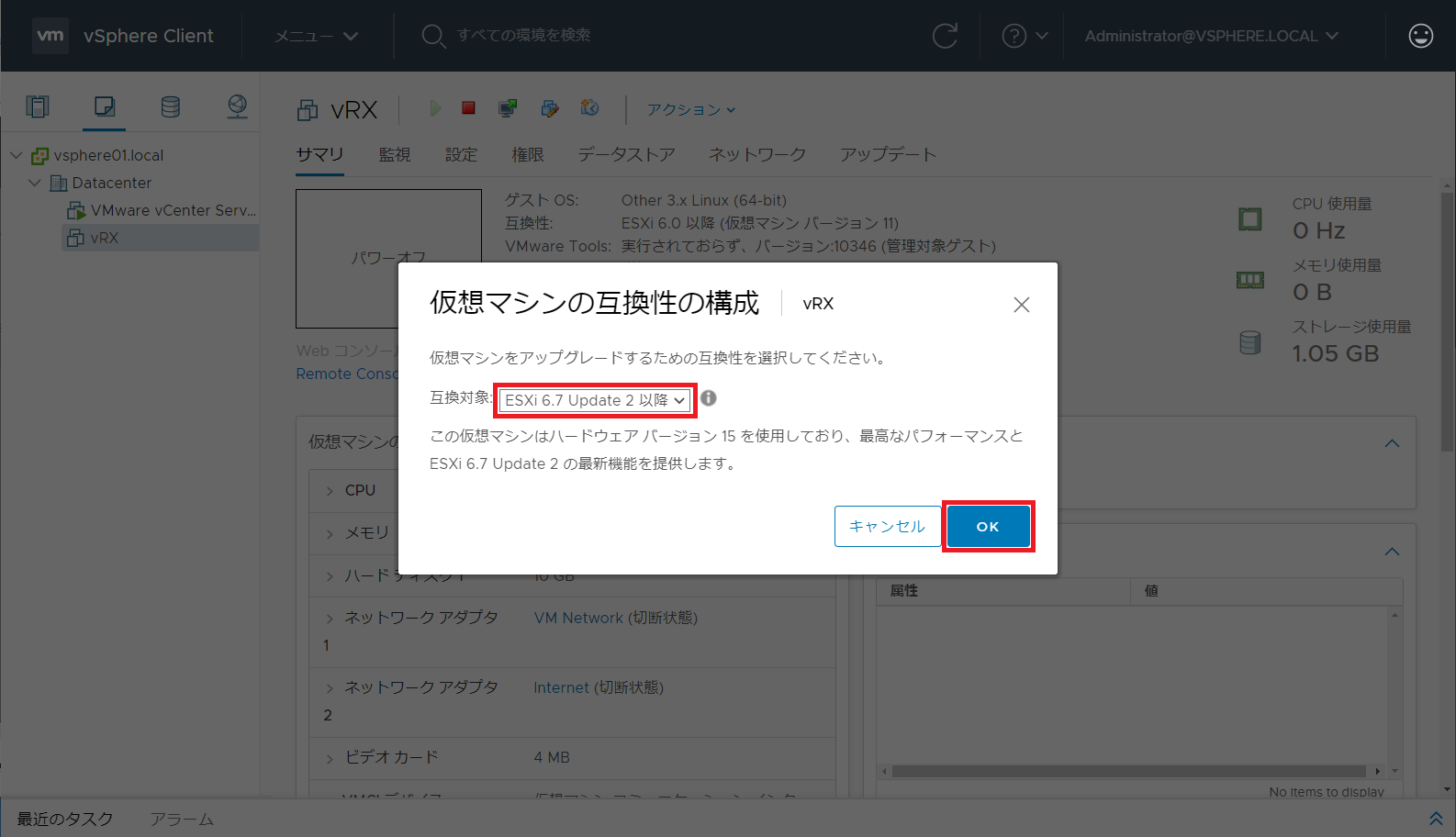Click the search all environments field
The width and height of the screenshot is (1456, 837).
(524, 35)
